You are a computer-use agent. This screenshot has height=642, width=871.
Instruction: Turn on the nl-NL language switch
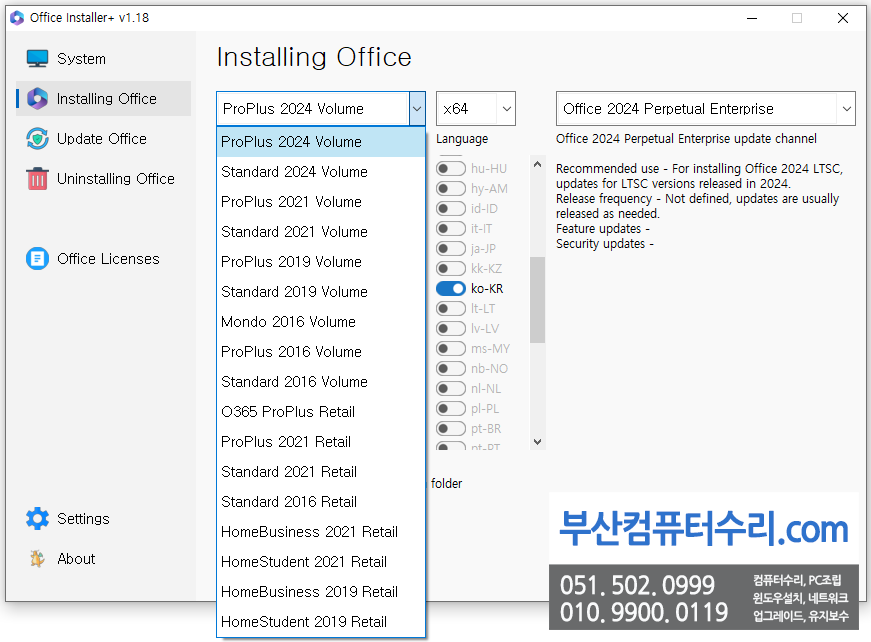pyautogui.click(x=450, y=388)
